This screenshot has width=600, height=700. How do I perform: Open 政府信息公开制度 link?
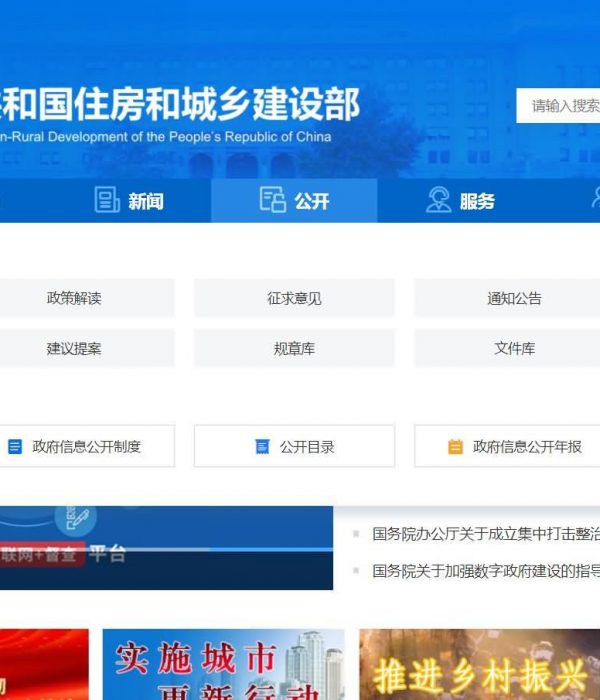(87, 446)
